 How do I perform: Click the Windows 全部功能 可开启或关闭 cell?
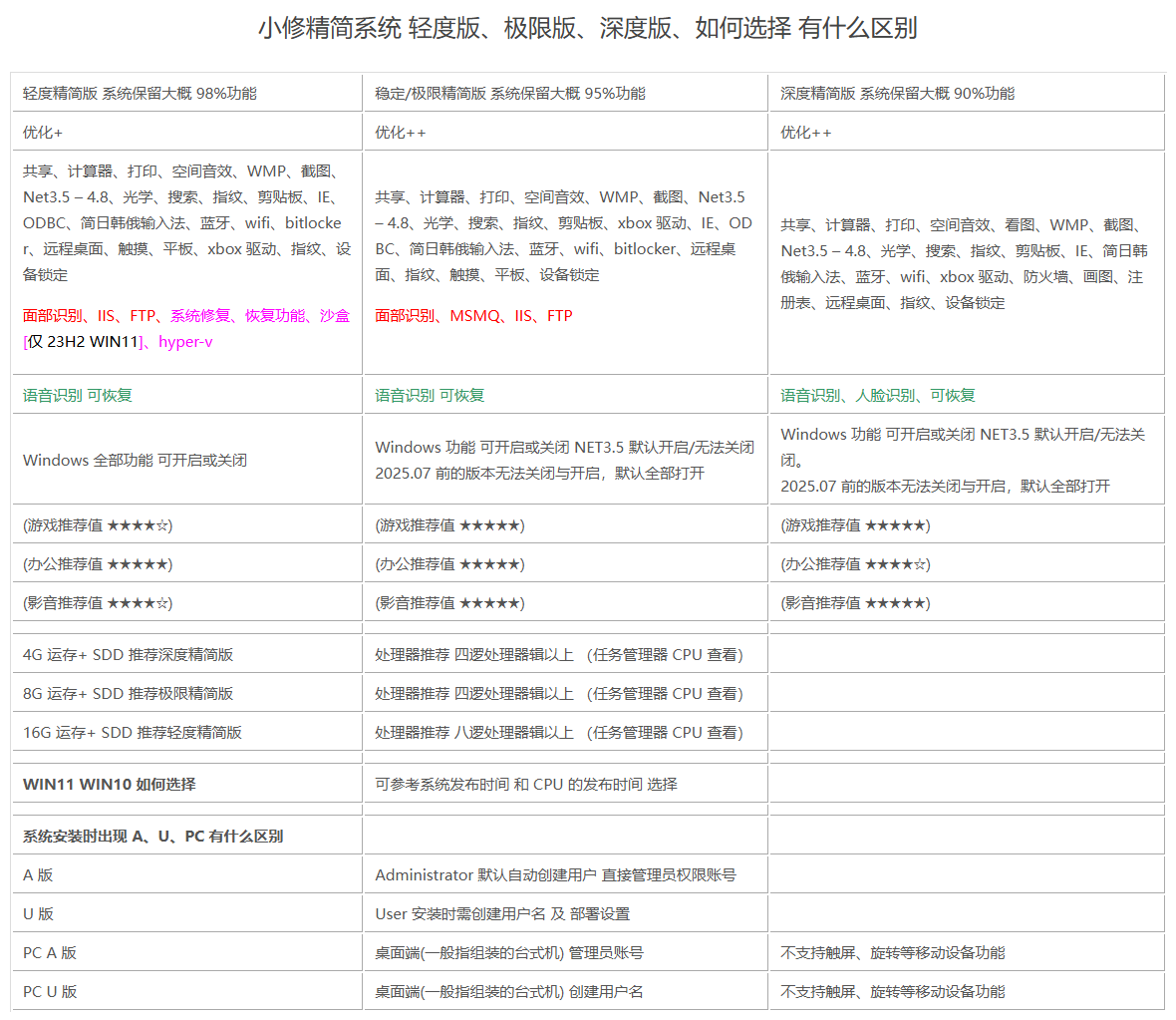click(135, 461)
